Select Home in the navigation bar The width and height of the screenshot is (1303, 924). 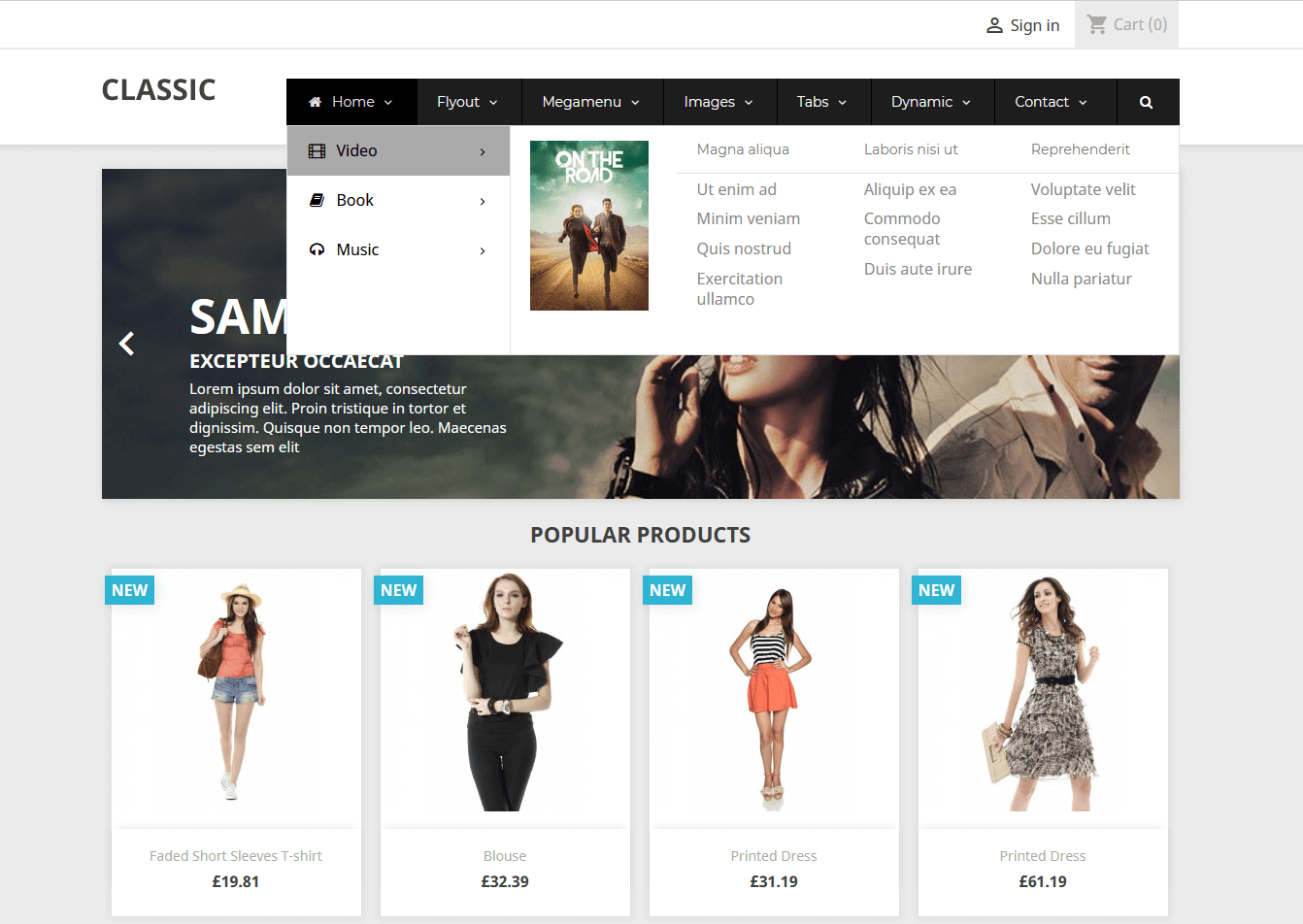click(x=352, y=102)
